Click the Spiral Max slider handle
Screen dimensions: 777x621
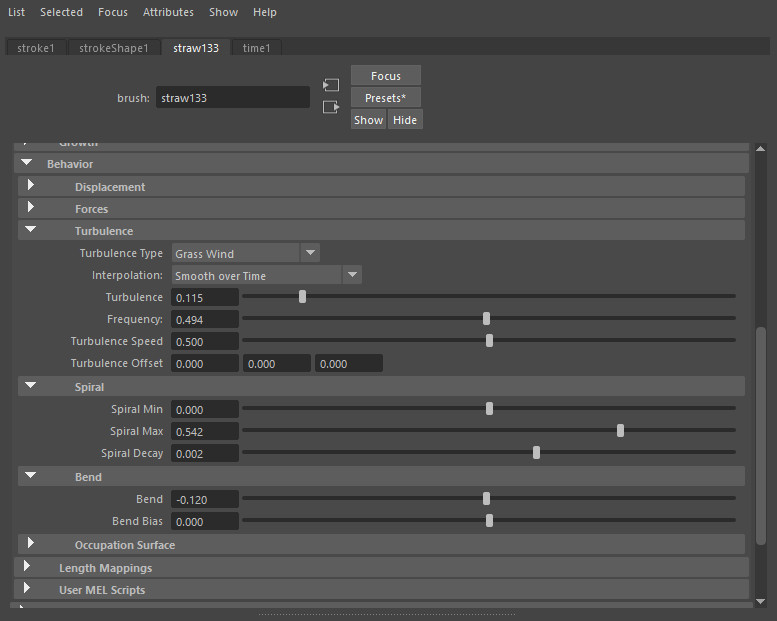[621, 431]
